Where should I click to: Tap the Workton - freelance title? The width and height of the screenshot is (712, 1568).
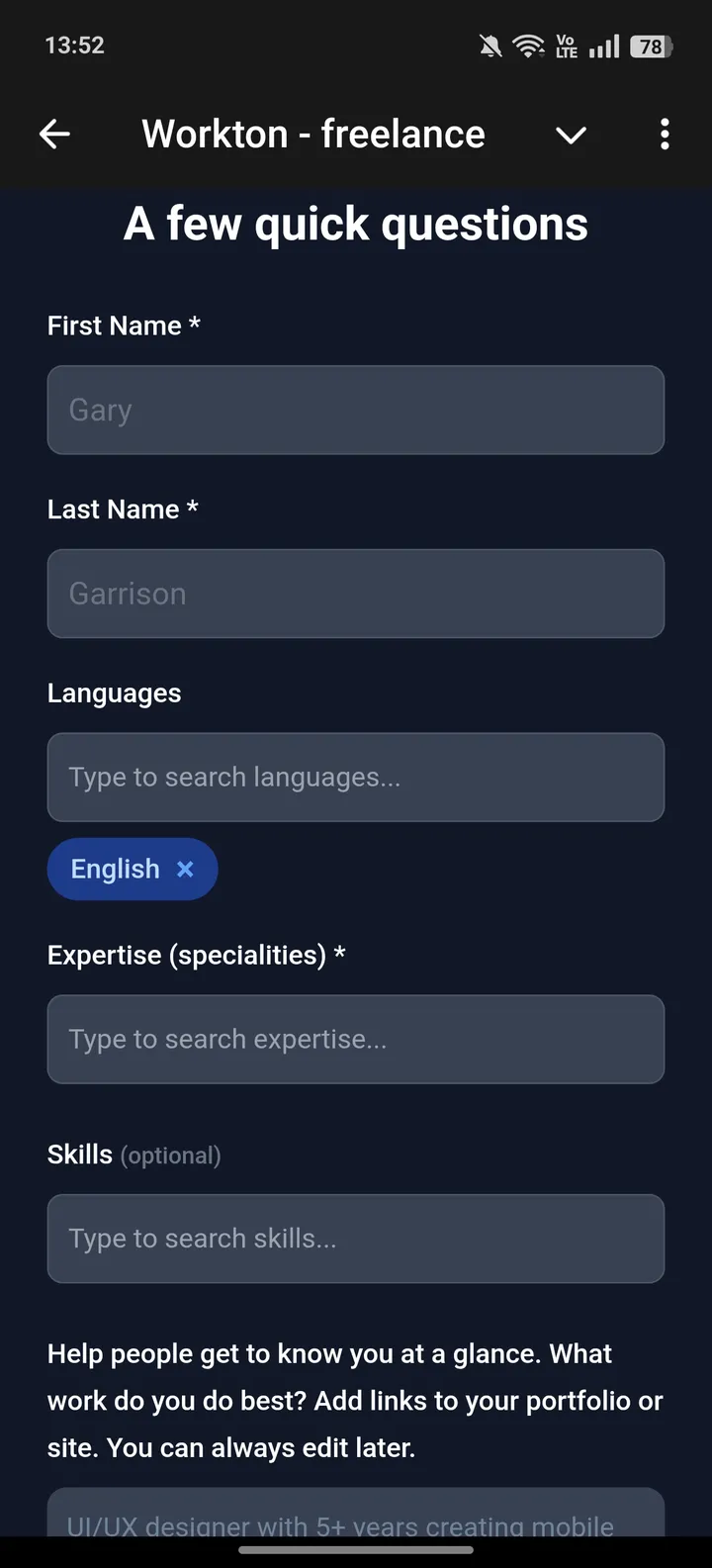pos(313,134)
